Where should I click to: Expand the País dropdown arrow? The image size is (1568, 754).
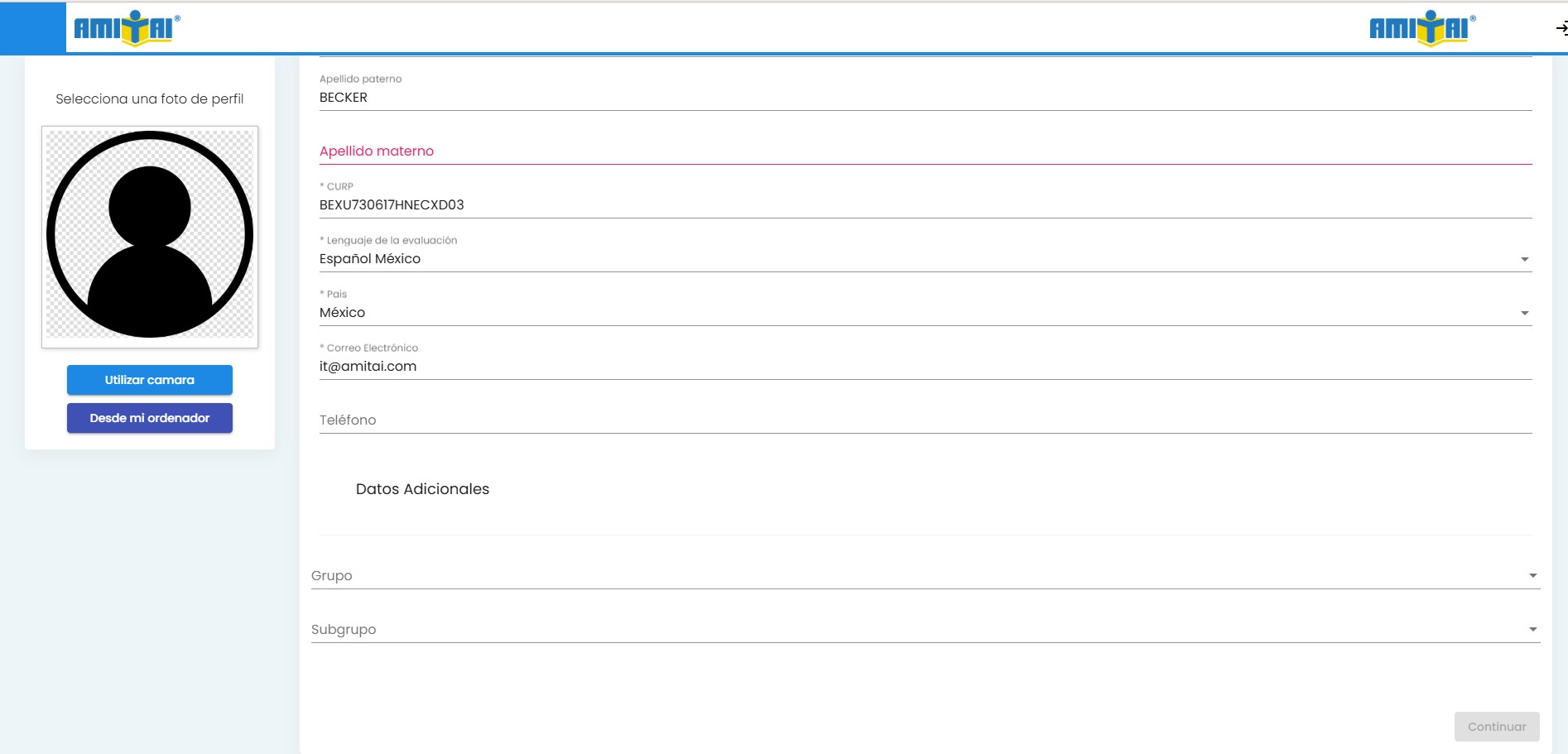click(1524, 314)
